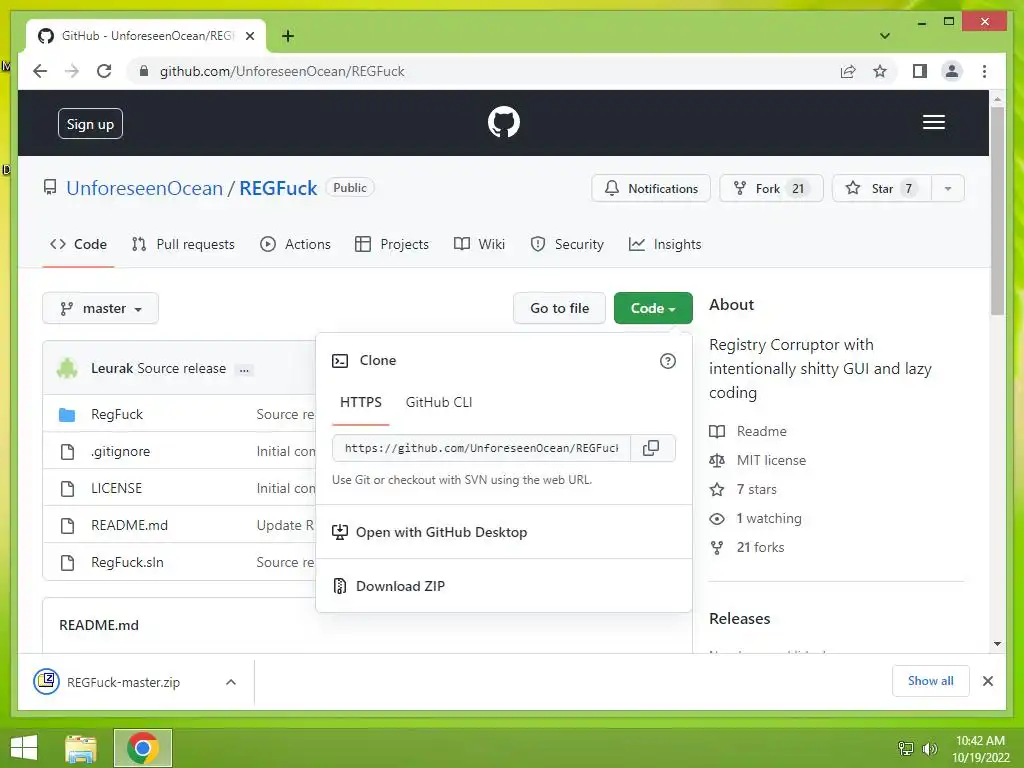Open Windows Start button
This screenshot has height=768, width=1024.
pyautogui.click(x=24, y=747)
